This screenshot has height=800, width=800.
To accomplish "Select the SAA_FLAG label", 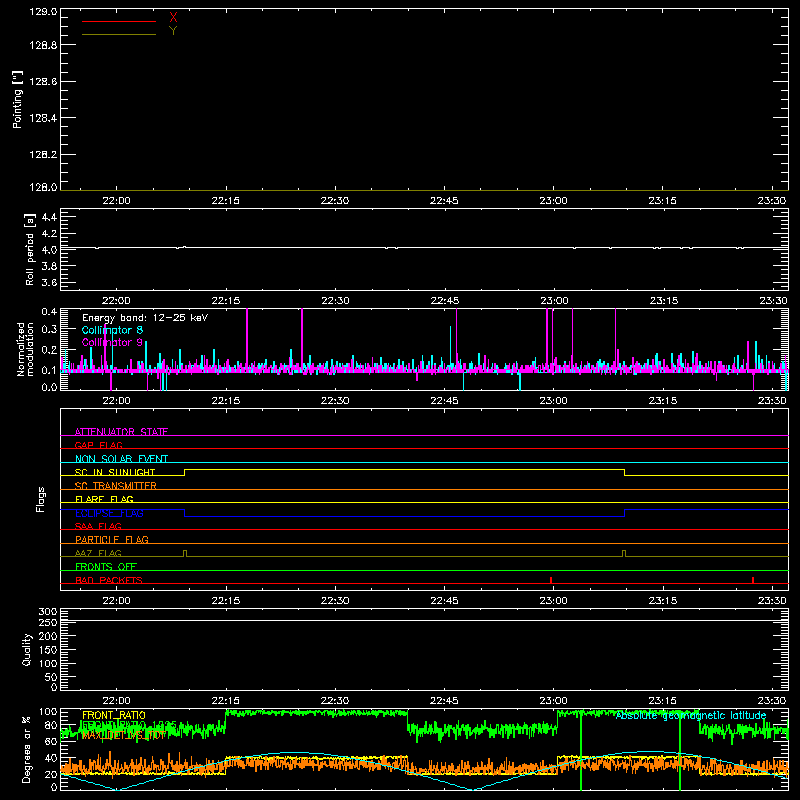I will (98, 526).
